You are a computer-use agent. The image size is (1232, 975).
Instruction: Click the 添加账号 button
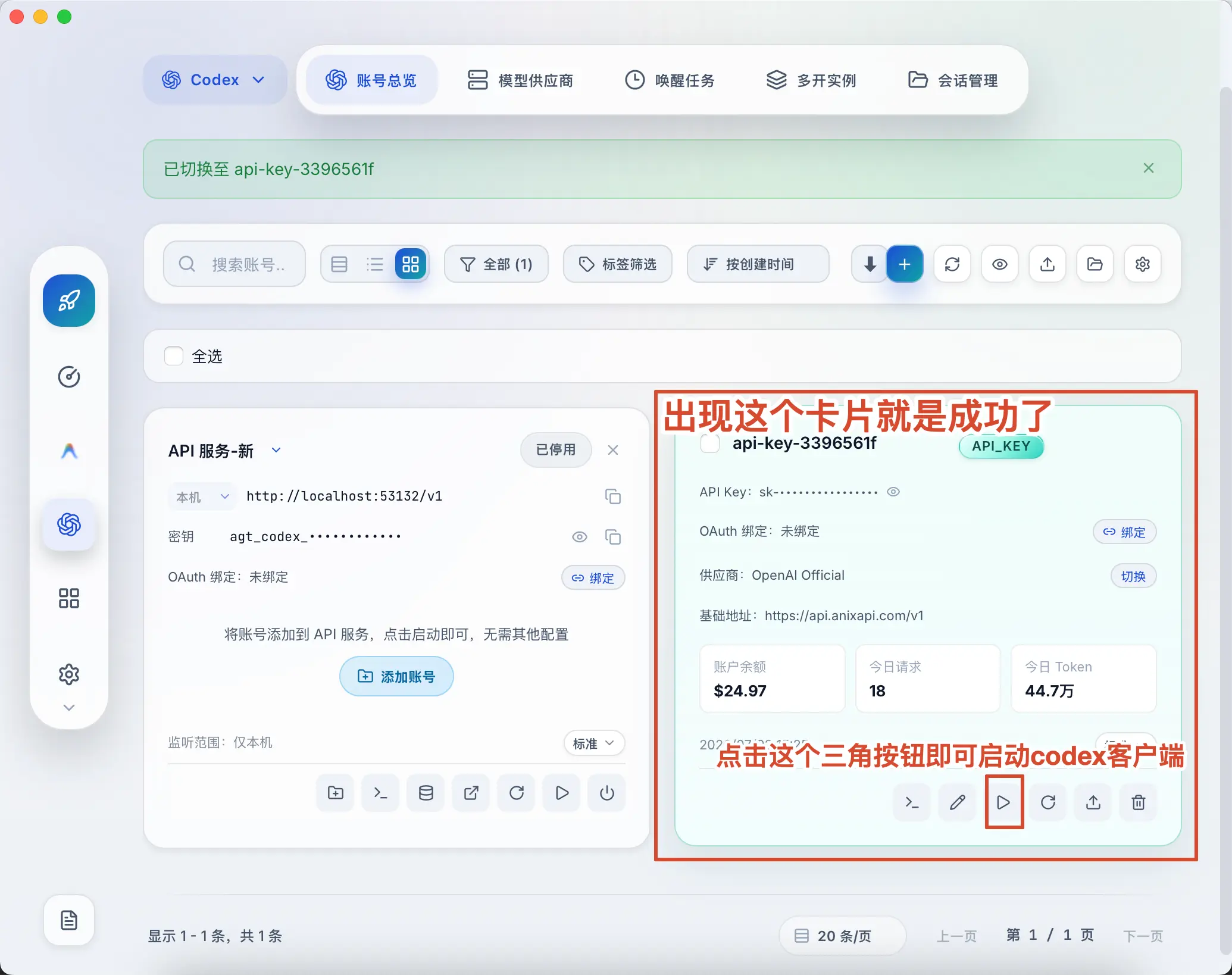click(396, 676)
